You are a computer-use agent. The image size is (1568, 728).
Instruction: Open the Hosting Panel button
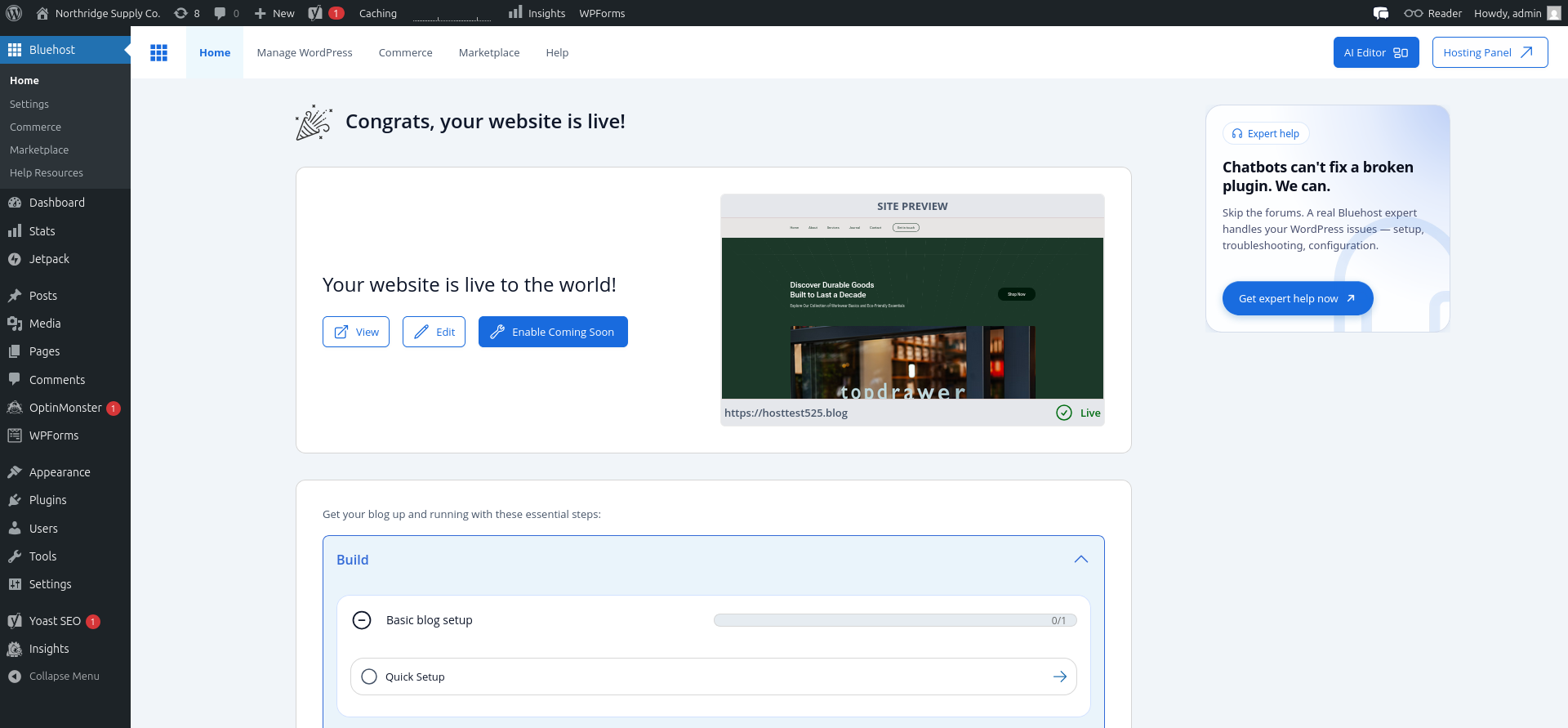(1490, 52)
